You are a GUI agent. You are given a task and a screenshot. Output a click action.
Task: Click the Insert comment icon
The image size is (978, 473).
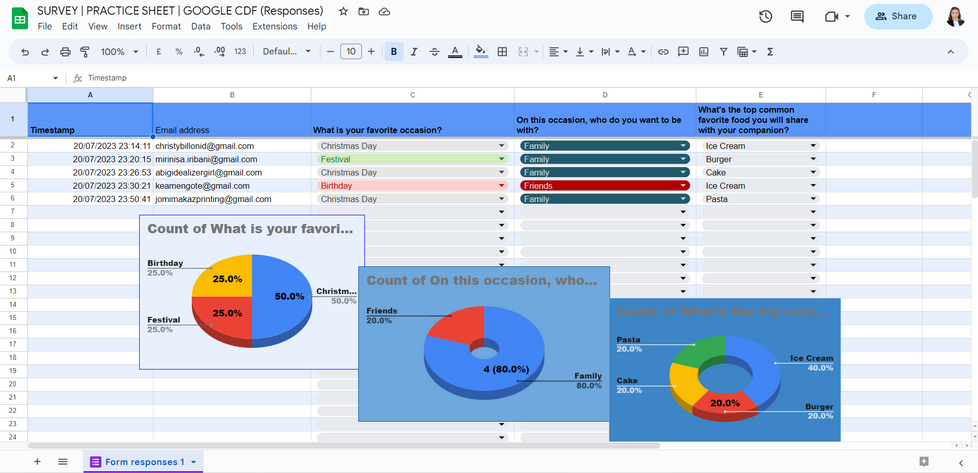[684, 52]
